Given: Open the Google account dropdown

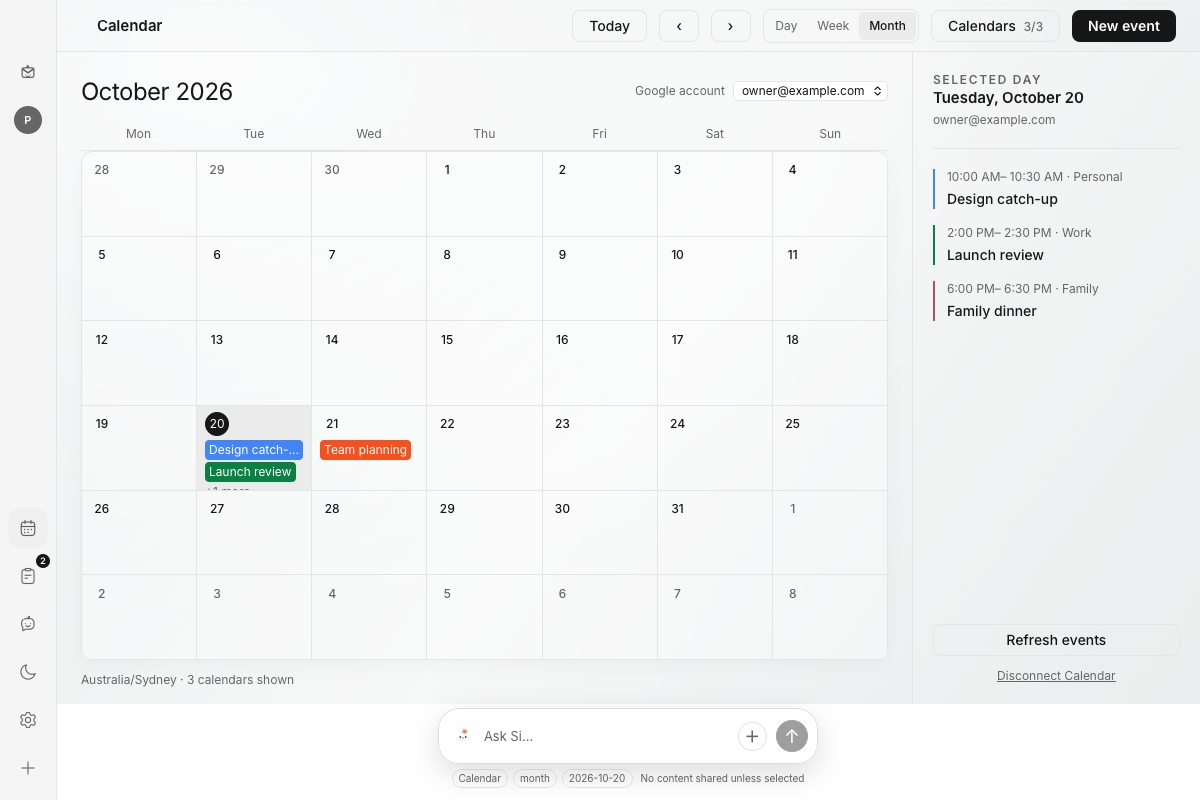Looking at the screenshot, I should [x=810, y=91].
